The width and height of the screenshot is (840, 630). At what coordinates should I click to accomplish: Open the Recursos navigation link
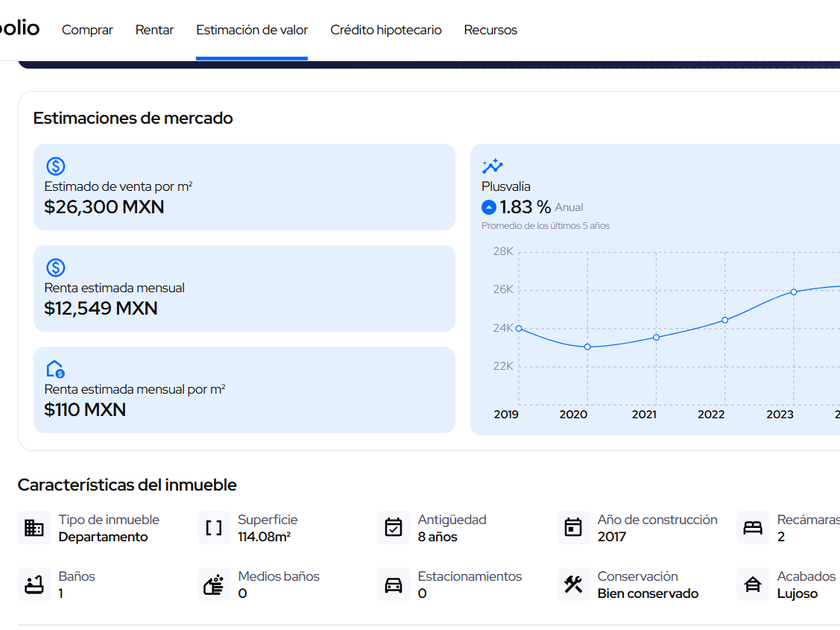(x=491, y=30)
